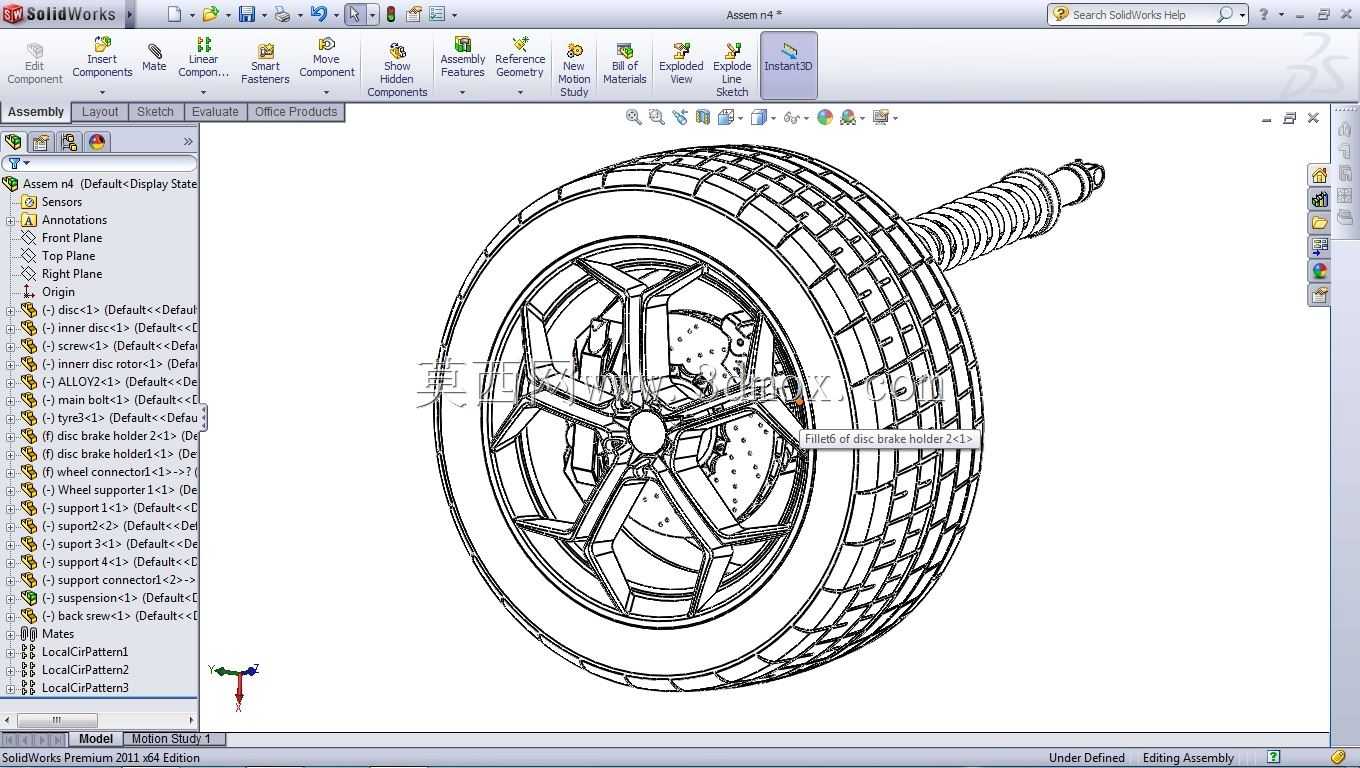Expand the LocalCirPattern1 tree node
This screenshot has width=1360, height=768.
(10, 652)
